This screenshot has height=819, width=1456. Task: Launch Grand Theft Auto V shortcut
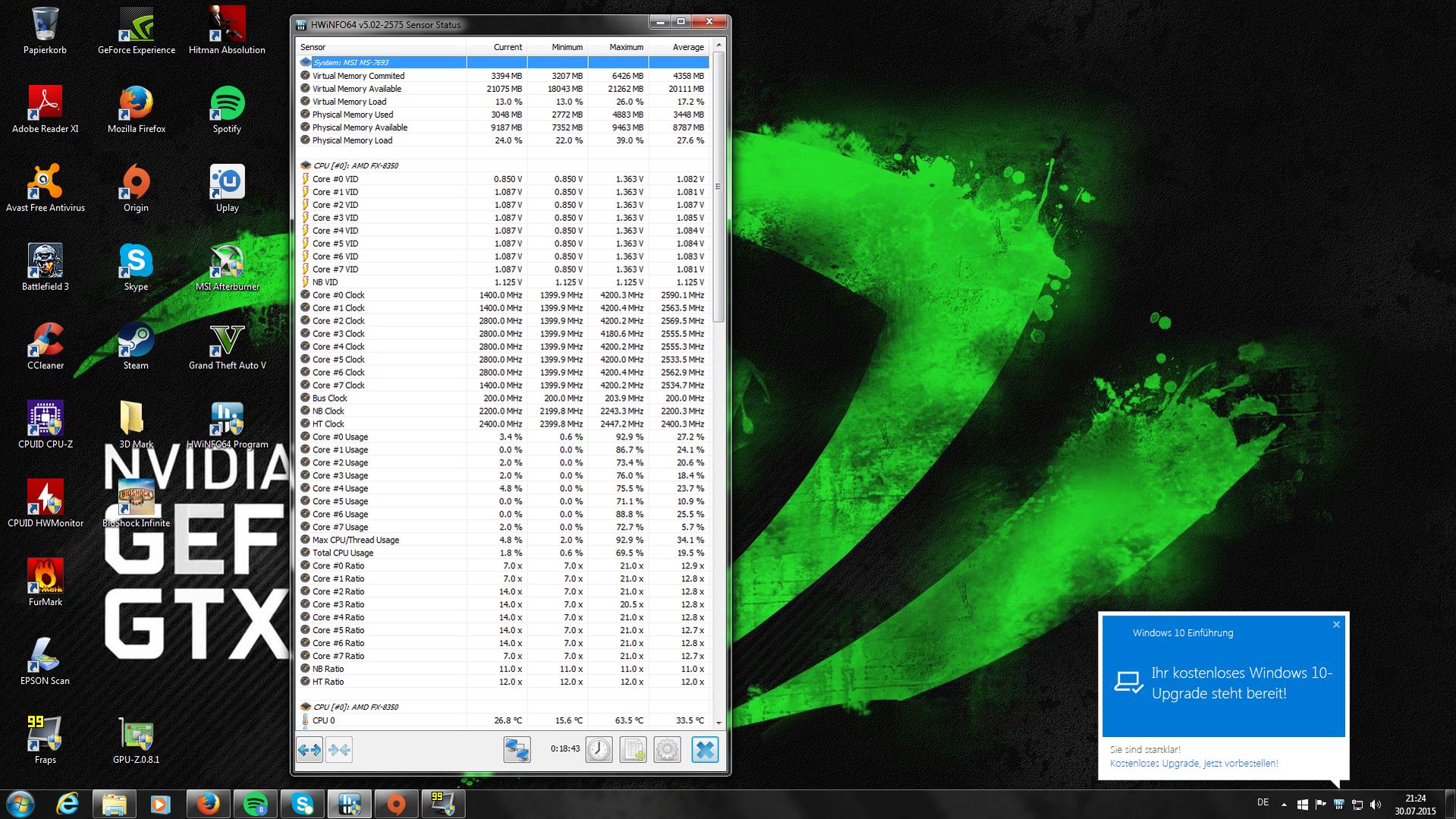227,347
